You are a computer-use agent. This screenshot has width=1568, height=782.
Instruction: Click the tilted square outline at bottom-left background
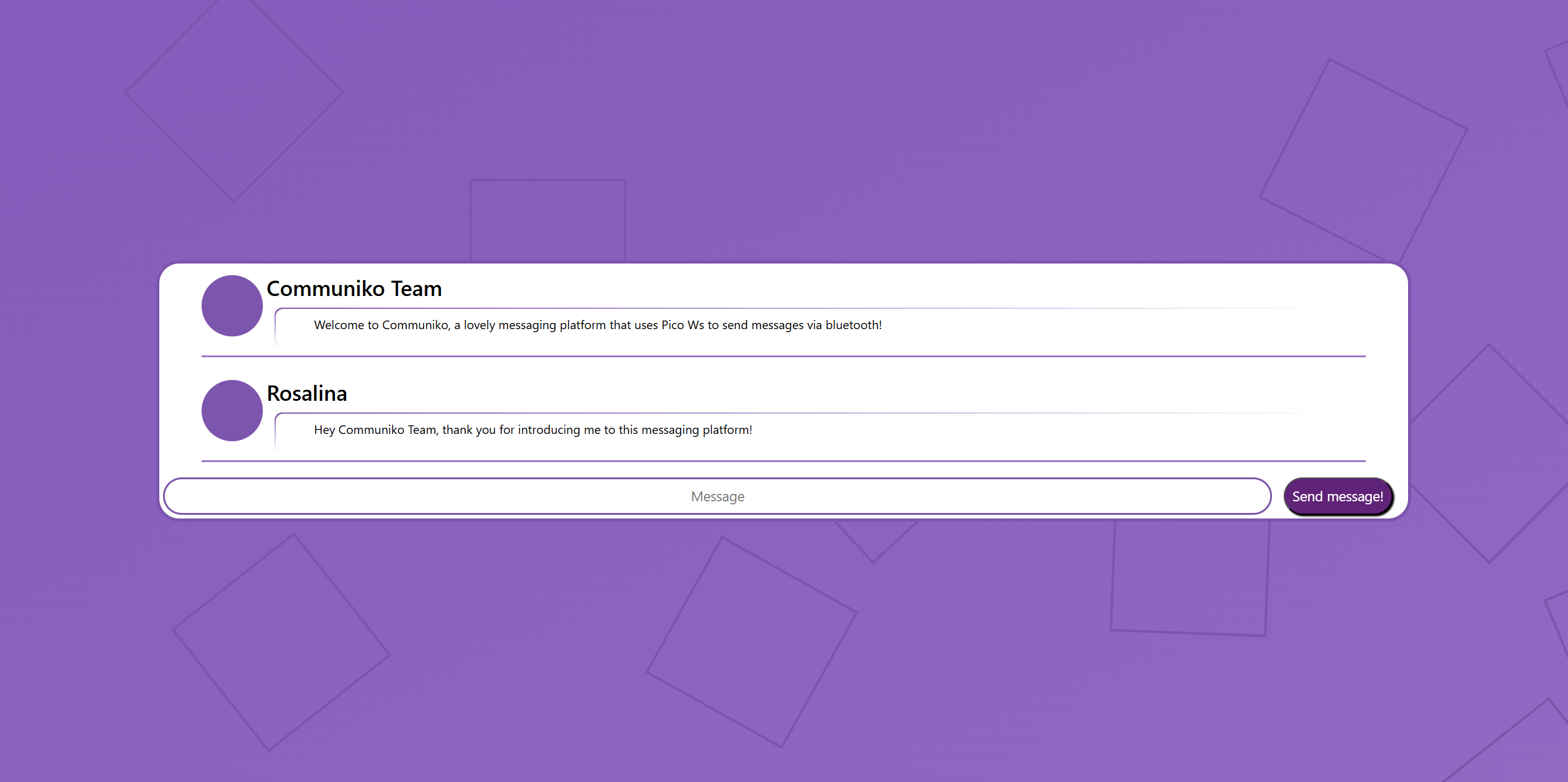click(x=281, y=642)
